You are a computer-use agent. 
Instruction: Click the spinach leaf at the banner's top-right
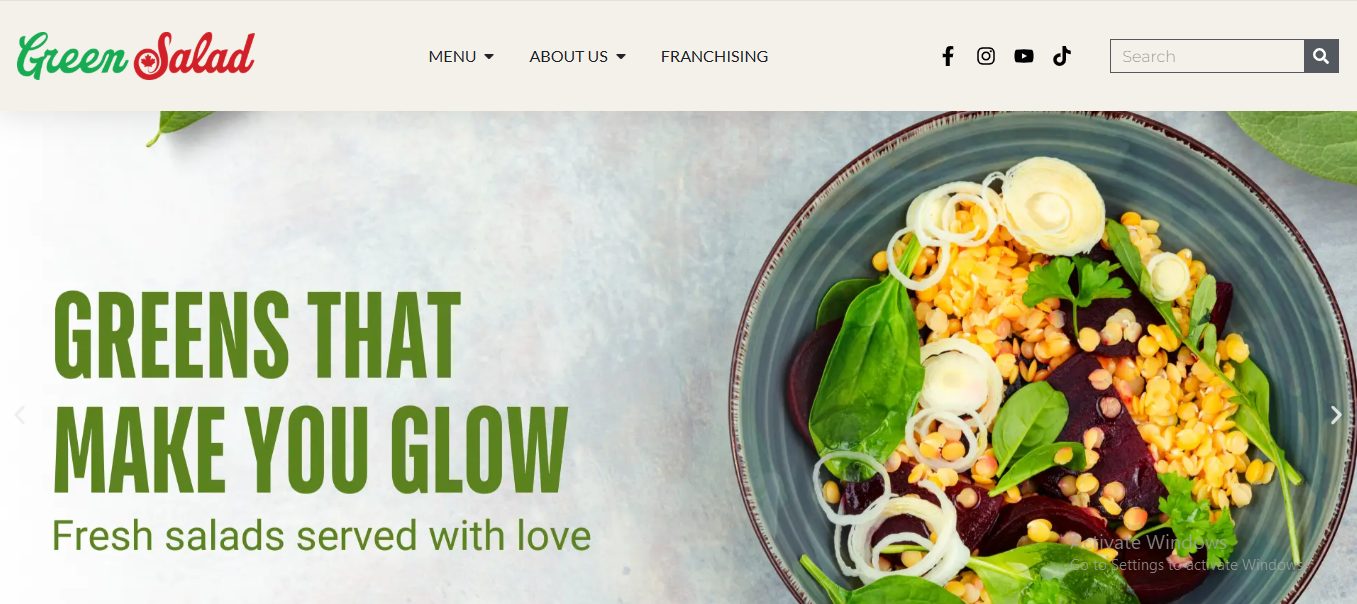1295,142
